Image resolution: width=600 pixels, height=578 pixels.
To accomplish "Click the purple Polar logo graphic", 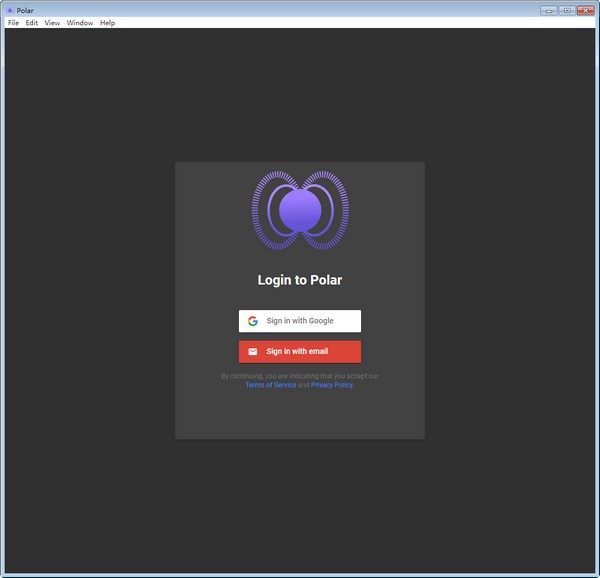I will pyautogui.click(x=300, y=210).
